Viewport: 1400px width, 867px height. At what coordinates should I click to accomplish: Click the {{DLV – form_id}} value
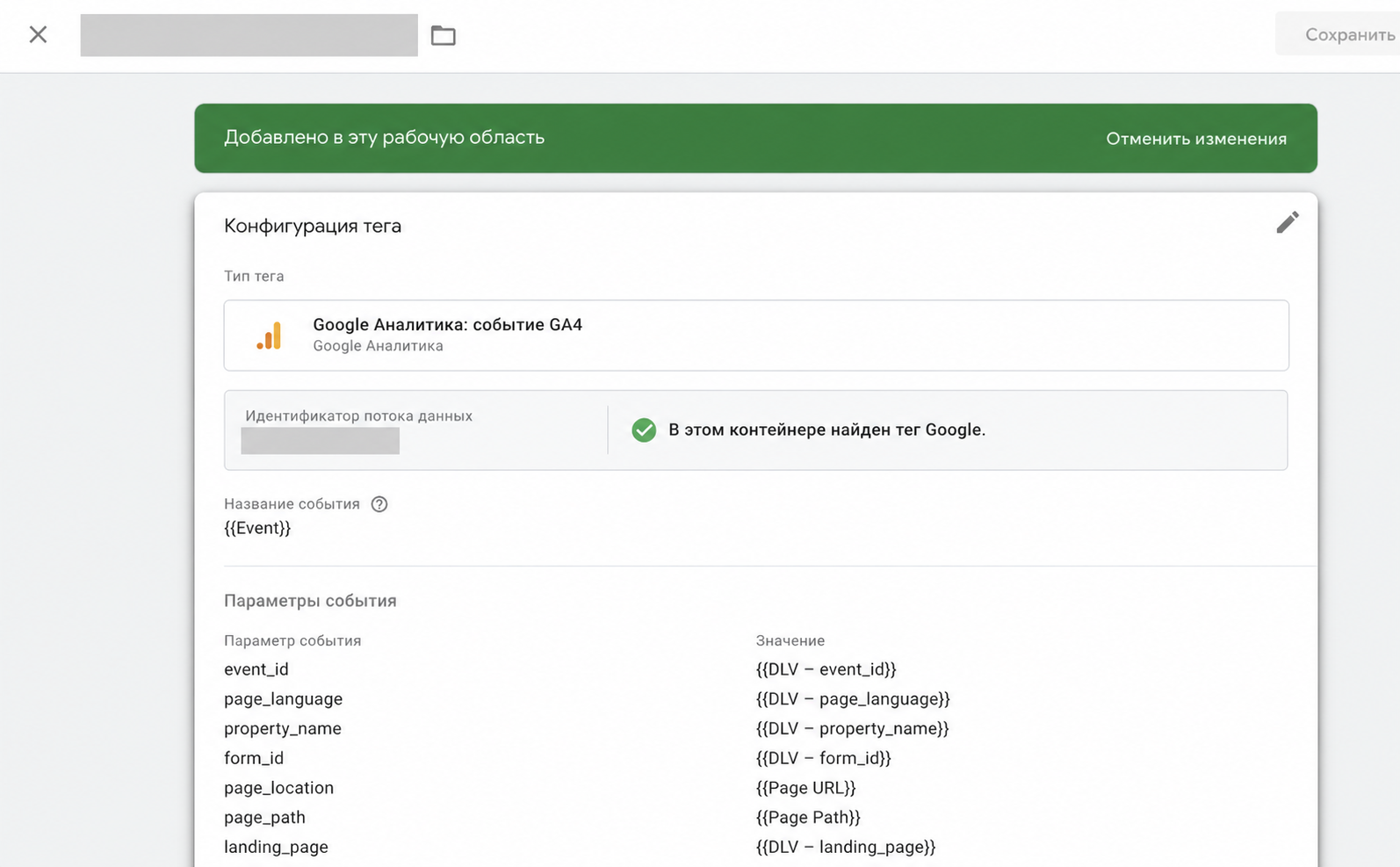point(824,758)
